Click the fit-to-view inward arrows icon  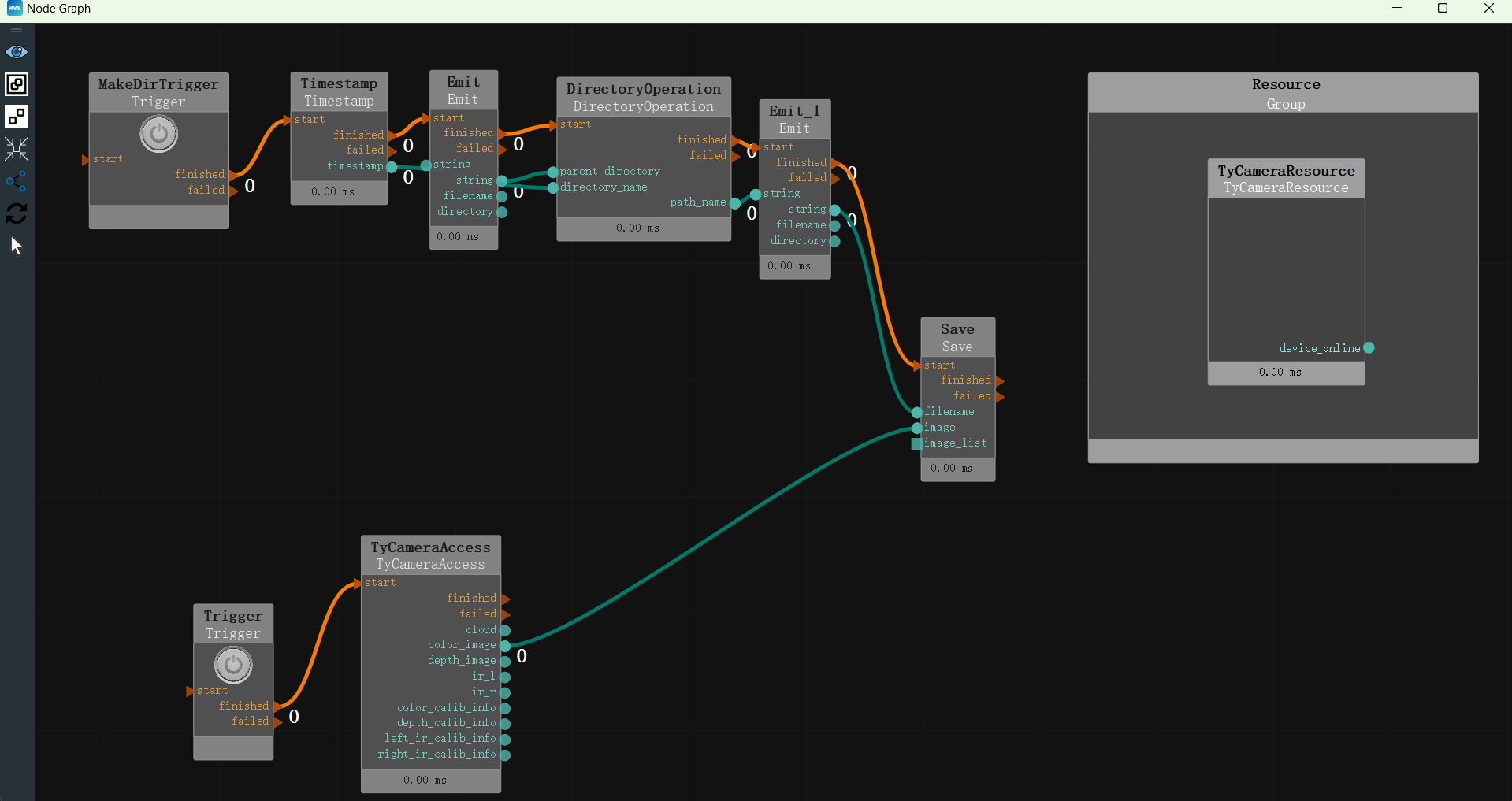click(17, 149)
